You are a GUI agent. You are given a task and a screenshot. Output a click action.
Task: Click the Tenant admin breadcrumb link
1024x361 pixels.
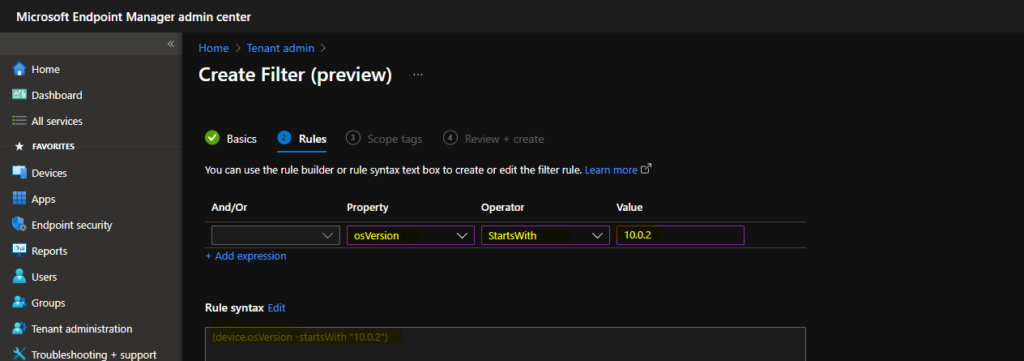[x=280, y=48]
